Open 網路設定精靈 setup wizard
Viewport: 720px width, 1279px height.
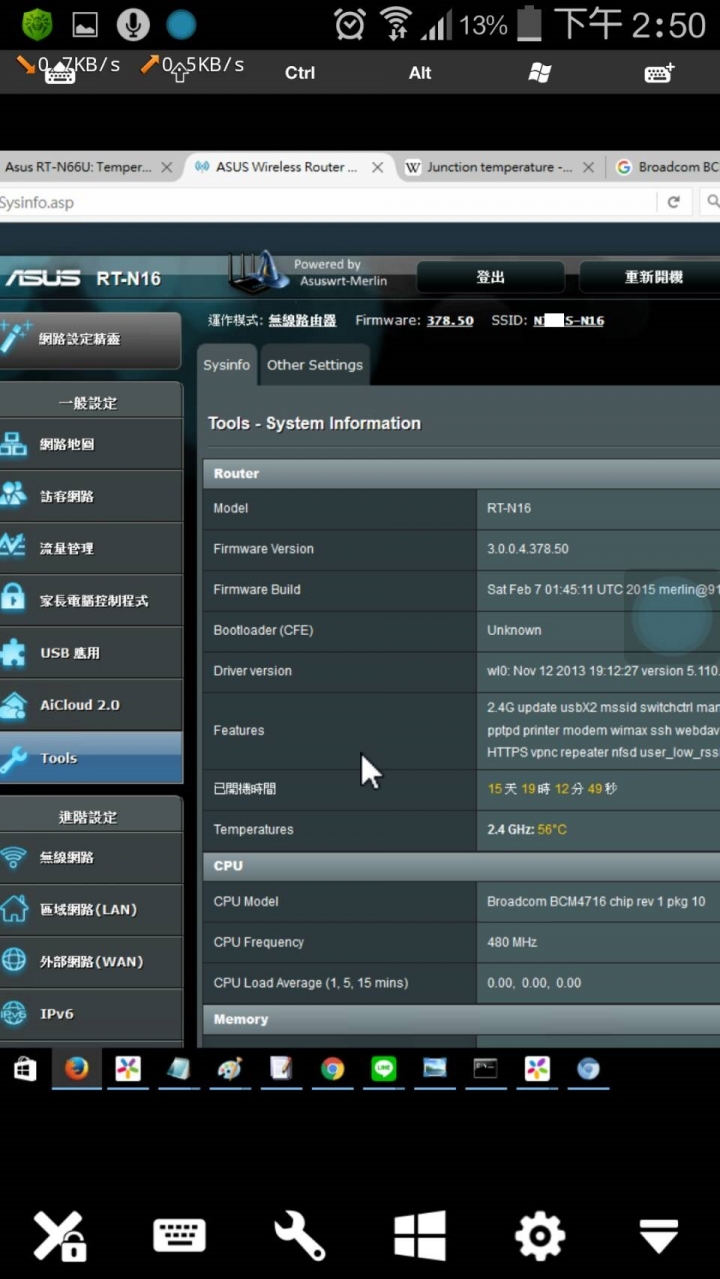[x=90, y=339]
